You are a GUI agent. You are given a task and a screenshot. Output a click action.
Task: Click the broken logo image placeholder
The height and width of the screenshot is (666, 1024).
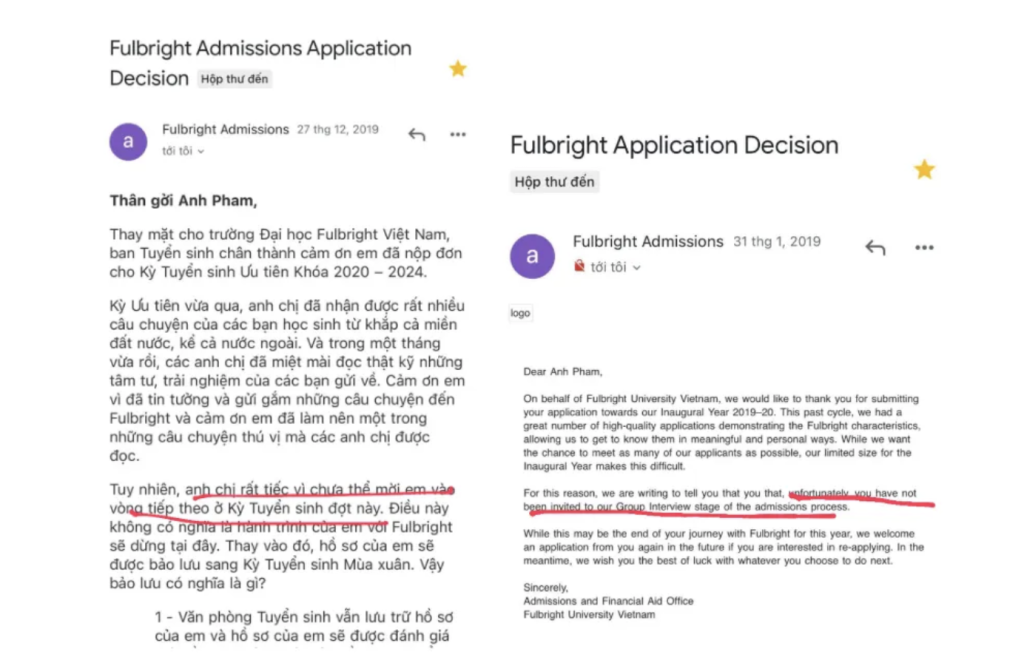point(520,313)
